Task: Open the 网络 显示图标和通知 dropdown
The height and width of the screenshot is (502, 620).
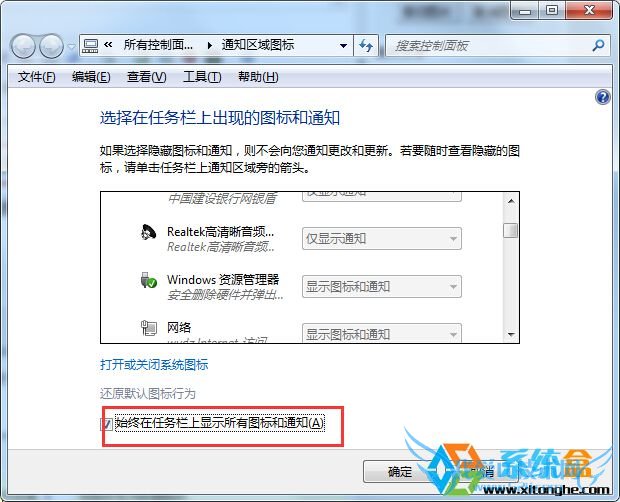Action: click(382, 333)
